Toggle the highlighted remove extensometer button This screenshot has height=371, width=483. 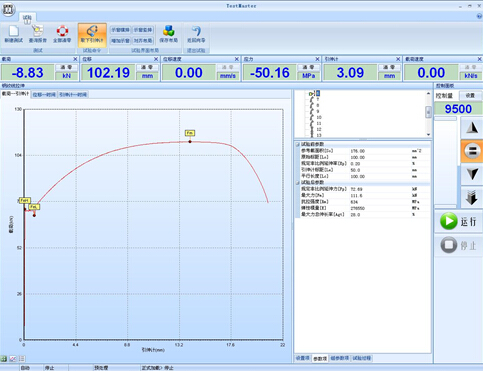click(x=92, y=35)
